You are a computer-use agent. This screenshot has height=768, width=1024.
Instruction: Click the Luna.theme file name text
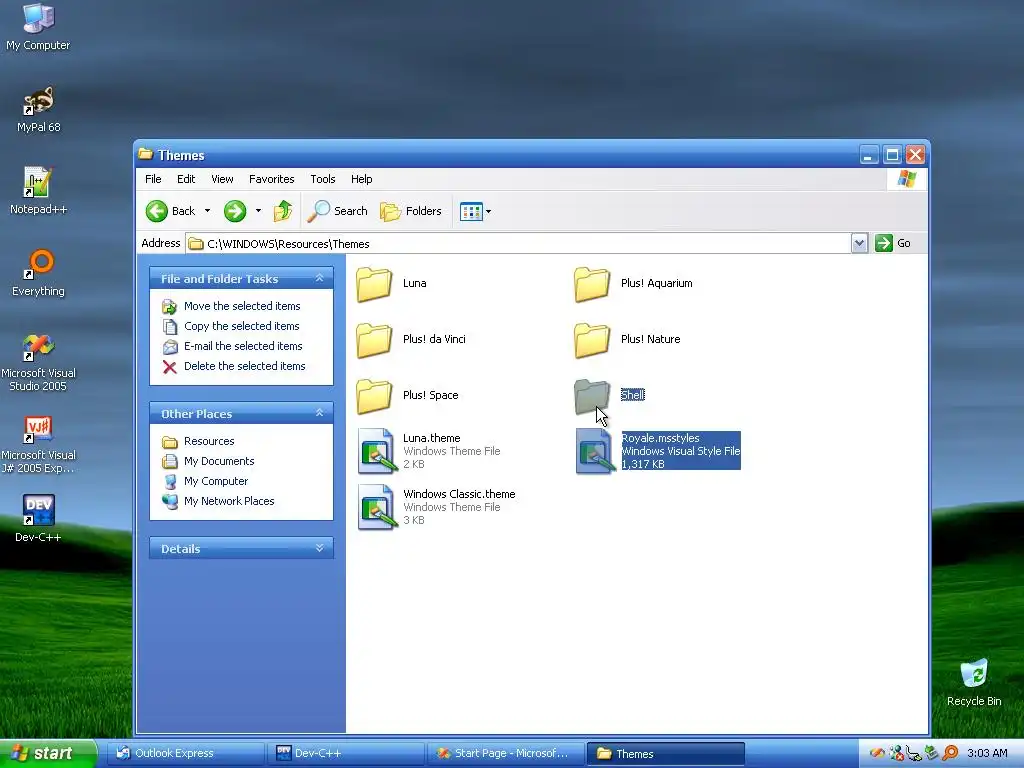click(x=432, y=438)
